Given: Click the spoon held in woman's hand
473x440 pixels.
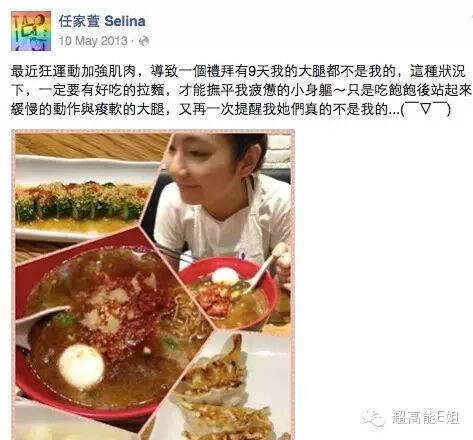Looking at the screenshot, I should 263,271.
